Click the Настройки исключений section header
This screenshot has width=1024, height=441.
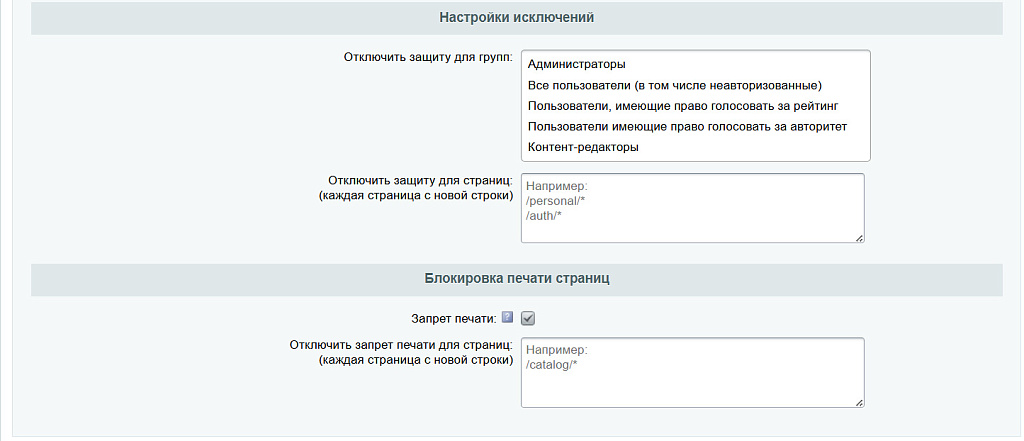pos(517,18)
